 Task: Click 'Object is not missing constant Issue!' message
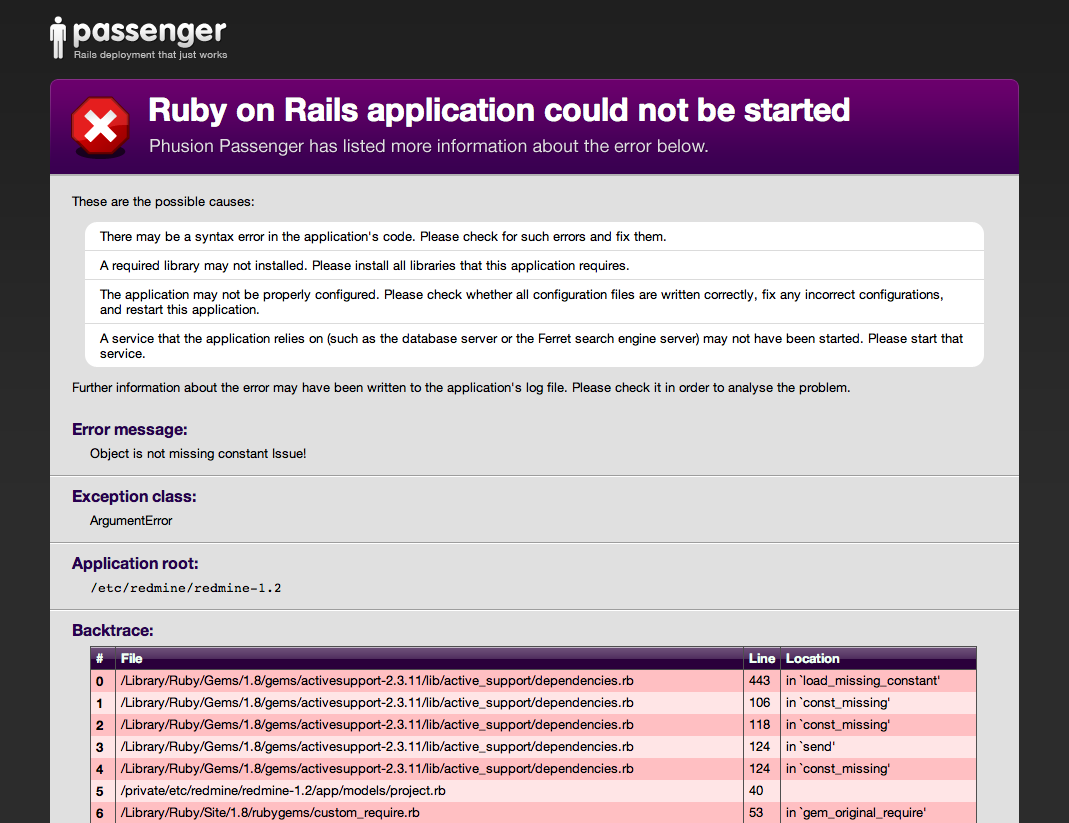pyautogui.click(x=198, y=453)
